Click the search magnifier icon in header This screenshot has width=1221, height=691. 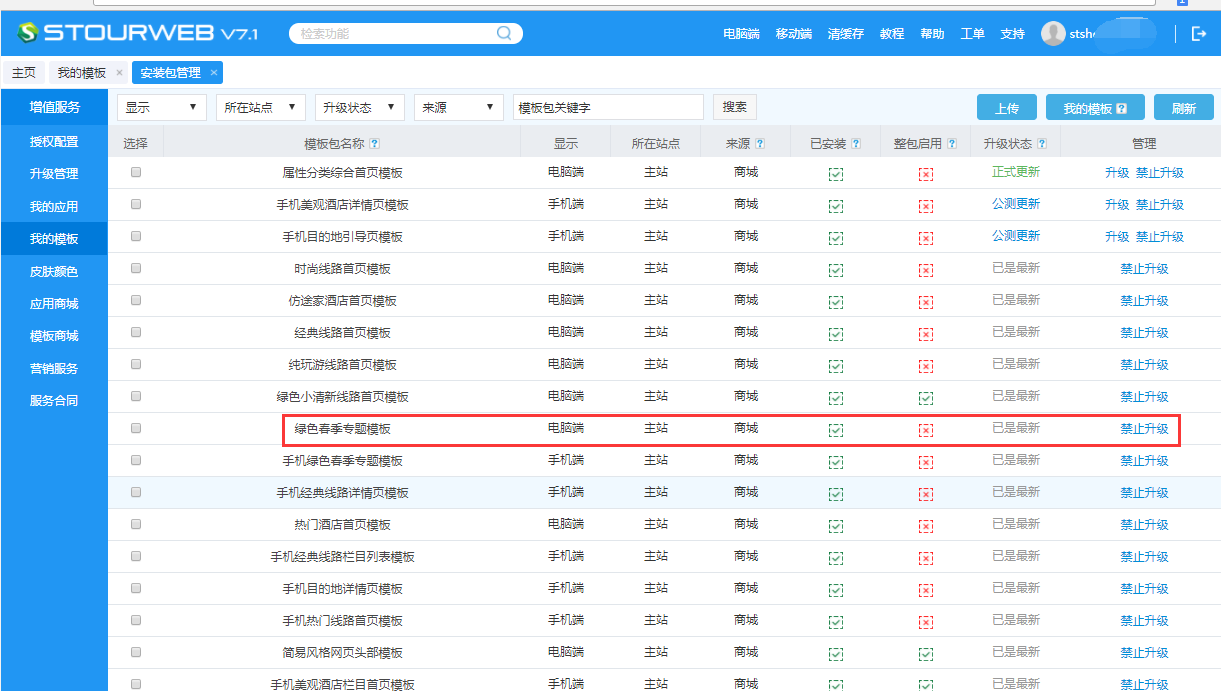coord(504,34)
